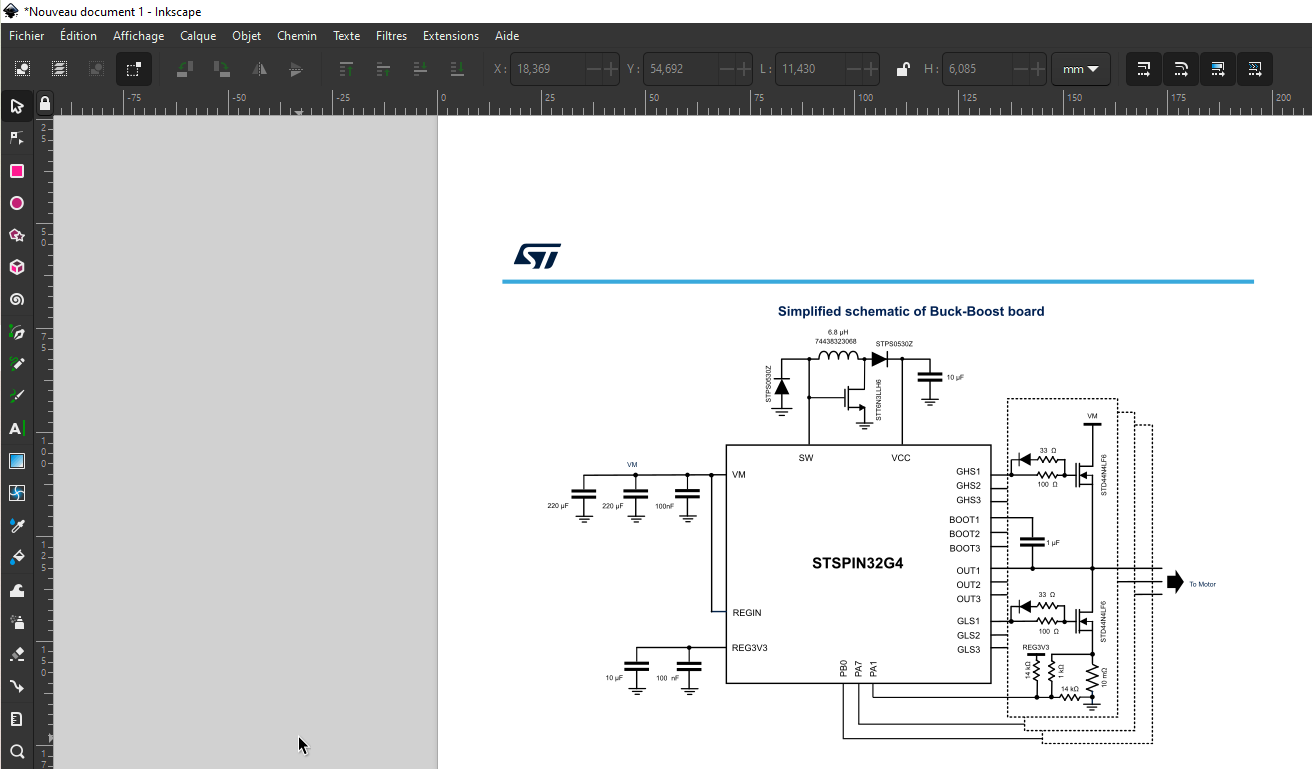
Task: Click the STSPIN32G4 chip label
Action: click(x=857, y=563)
